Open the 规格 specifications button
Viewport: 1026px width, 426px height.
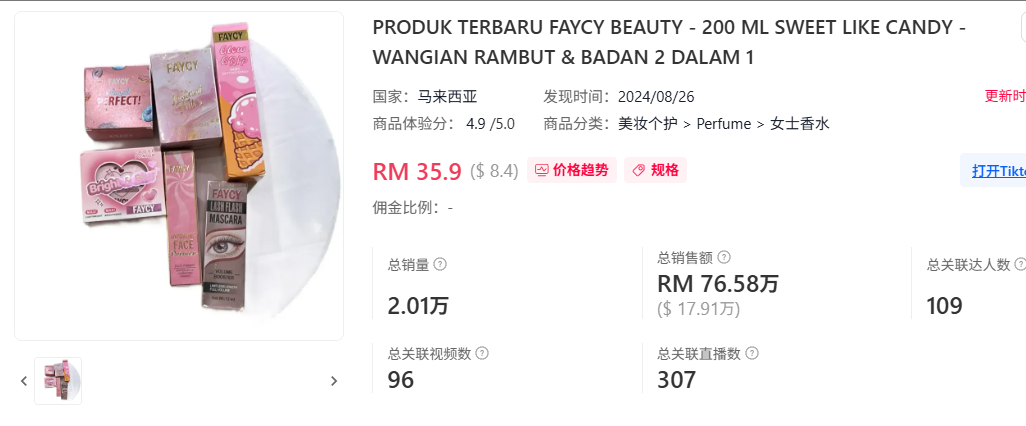(655, 170)
